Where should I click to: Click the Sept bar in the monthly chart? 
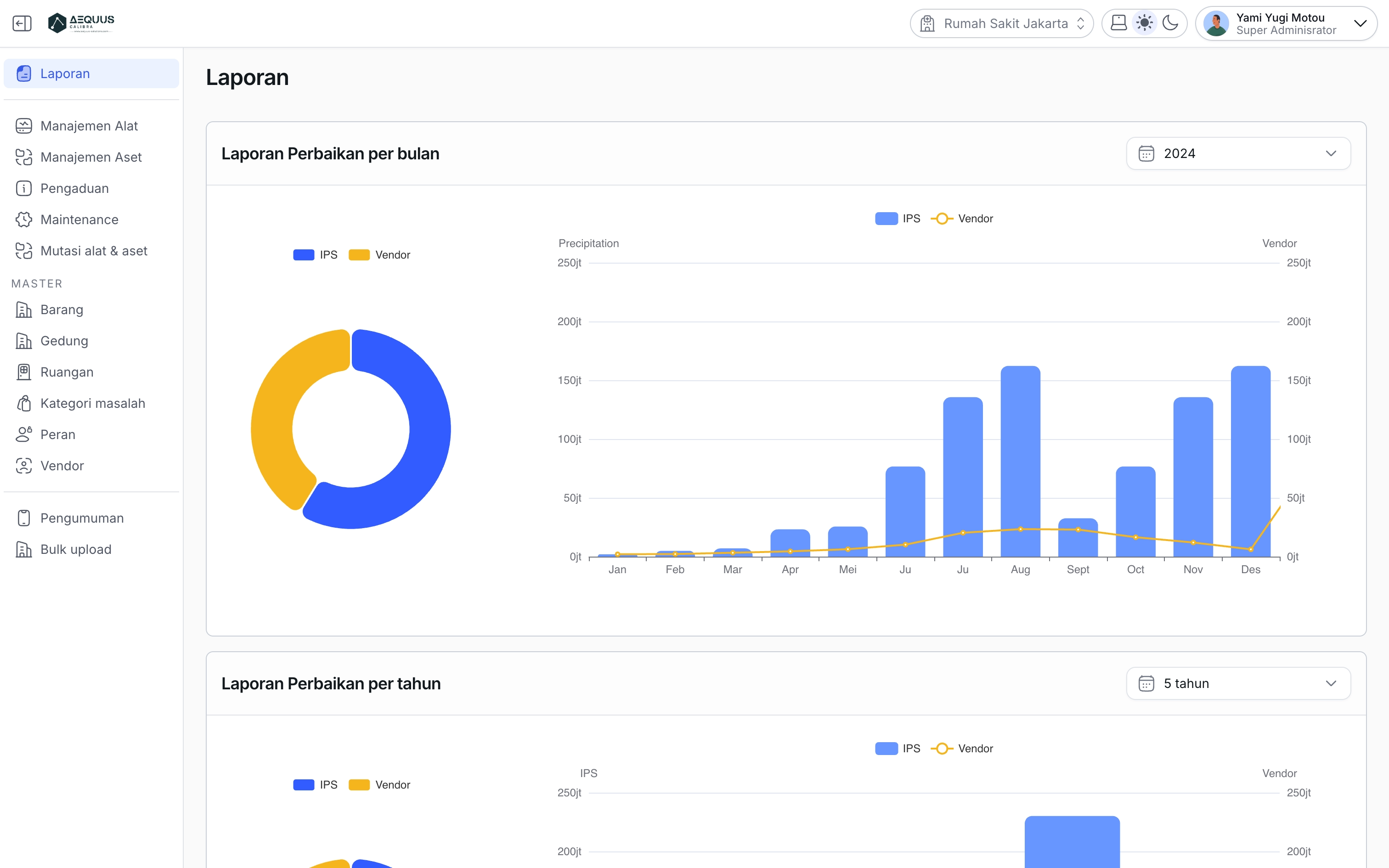(1077, 537)
